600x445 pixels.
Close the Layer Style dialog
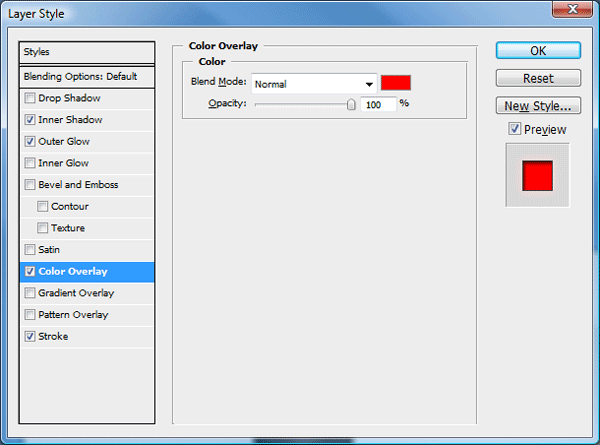click(x=572, y=9)
